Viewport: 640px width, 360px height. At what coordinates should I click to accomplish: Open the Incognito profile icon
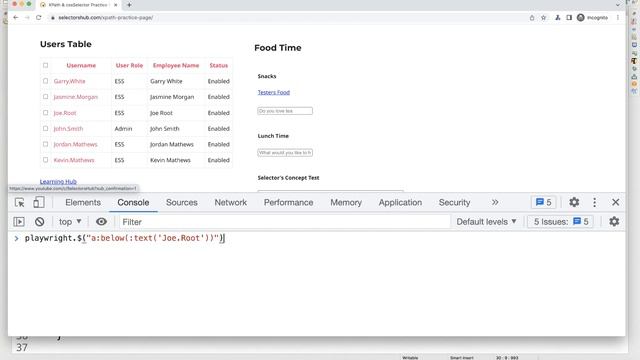click(x=580, y=18)
